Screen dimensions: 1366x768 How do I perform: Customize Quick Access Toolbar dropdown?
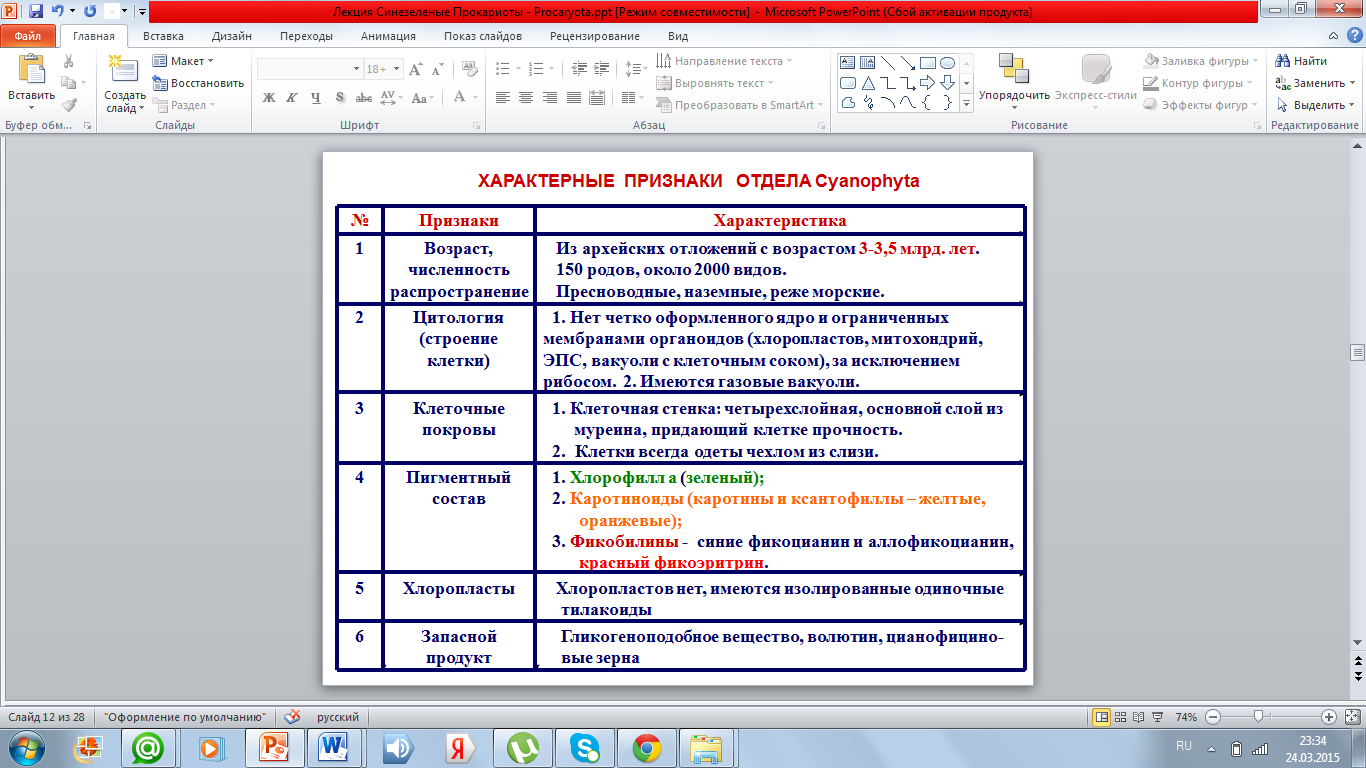(x=142, y=12)
